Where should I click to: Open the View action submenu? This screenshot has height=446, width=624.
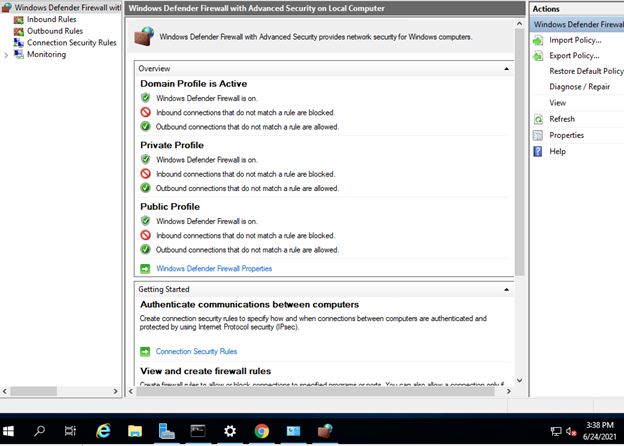558,103
